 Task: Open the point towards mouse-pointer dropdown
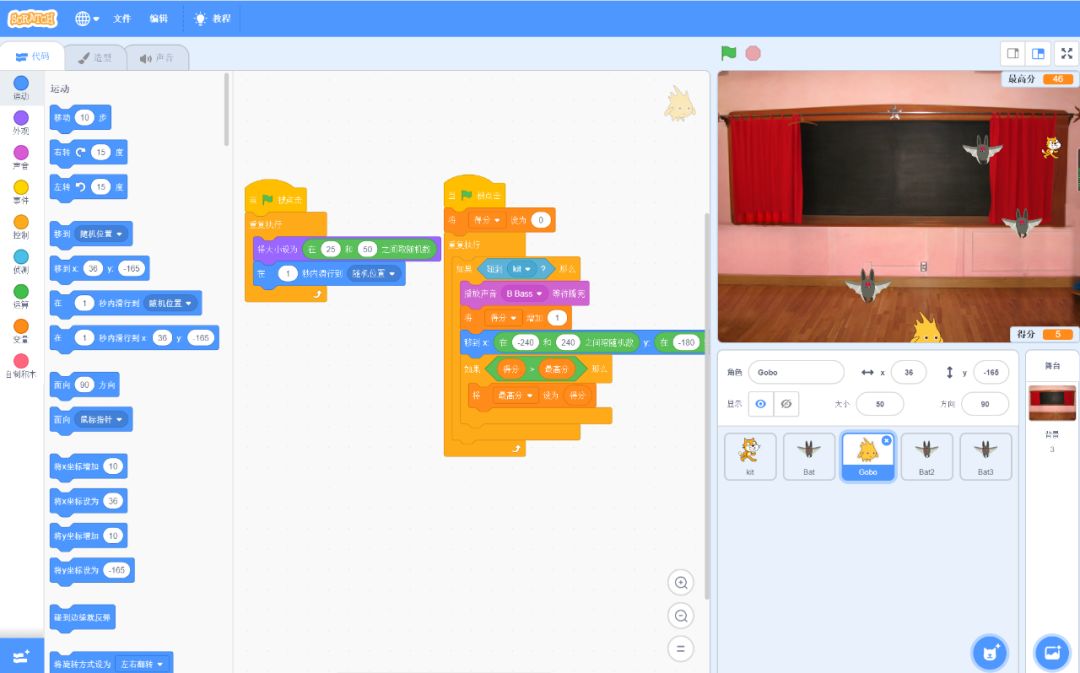pyautogui.click(x=101, y=420)
